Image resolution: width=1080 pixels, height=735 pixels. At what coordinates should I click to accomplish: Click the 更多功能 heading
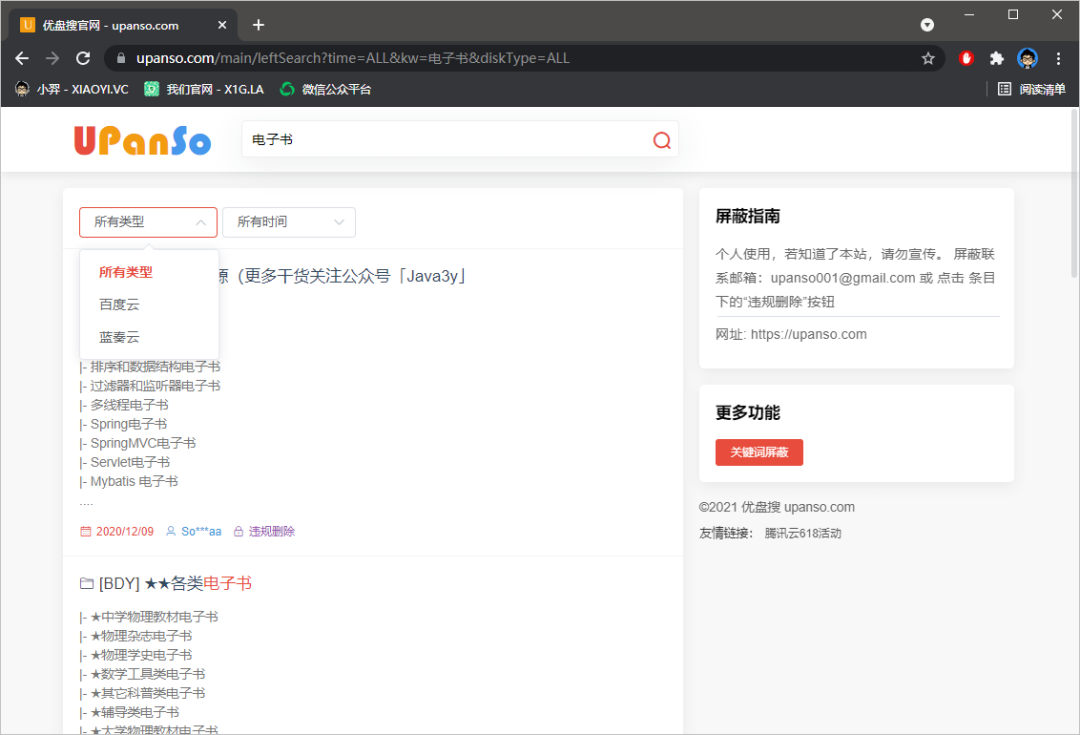747,413
